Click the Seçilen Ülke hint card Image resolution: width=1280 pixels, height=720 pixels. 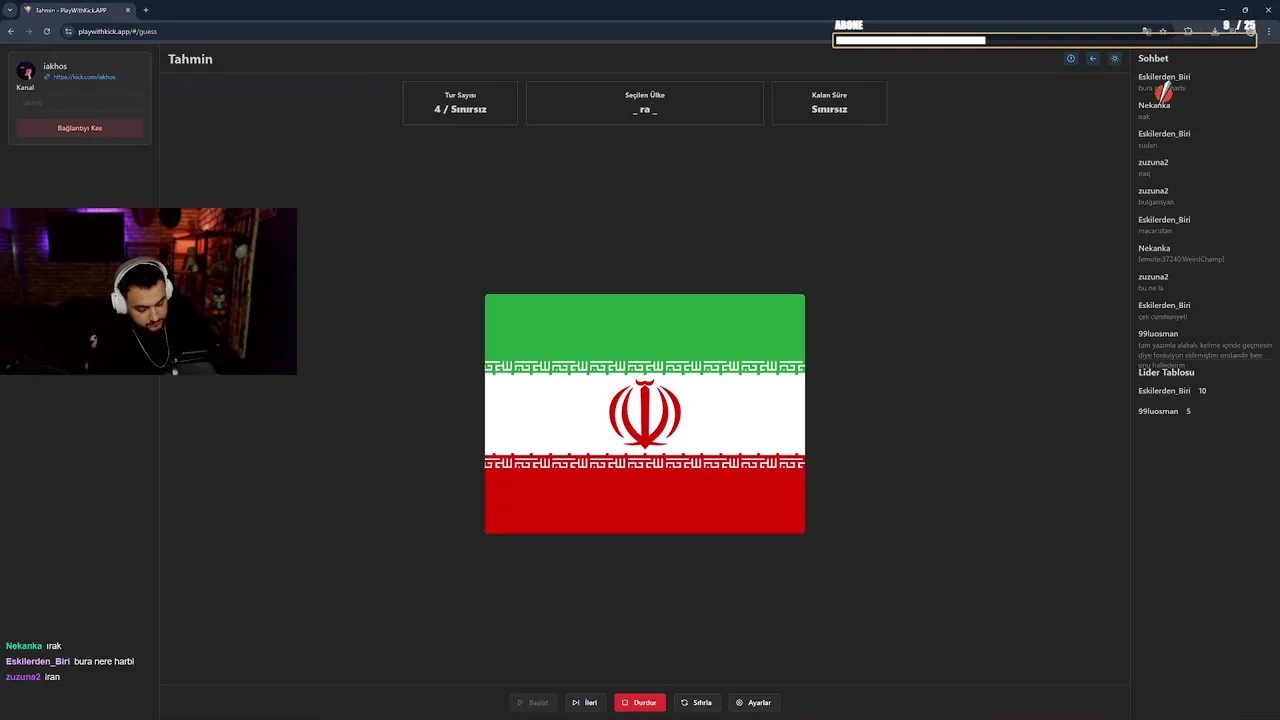644,103
